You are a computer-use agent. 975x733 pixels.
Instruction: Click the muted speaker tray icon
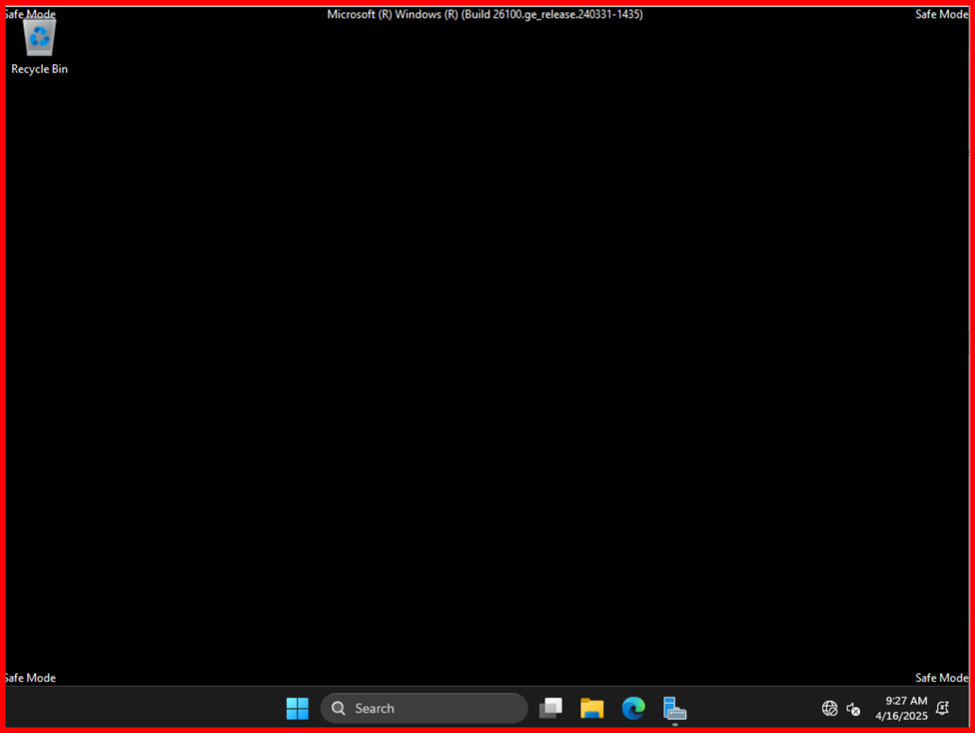tap(853, 708)
